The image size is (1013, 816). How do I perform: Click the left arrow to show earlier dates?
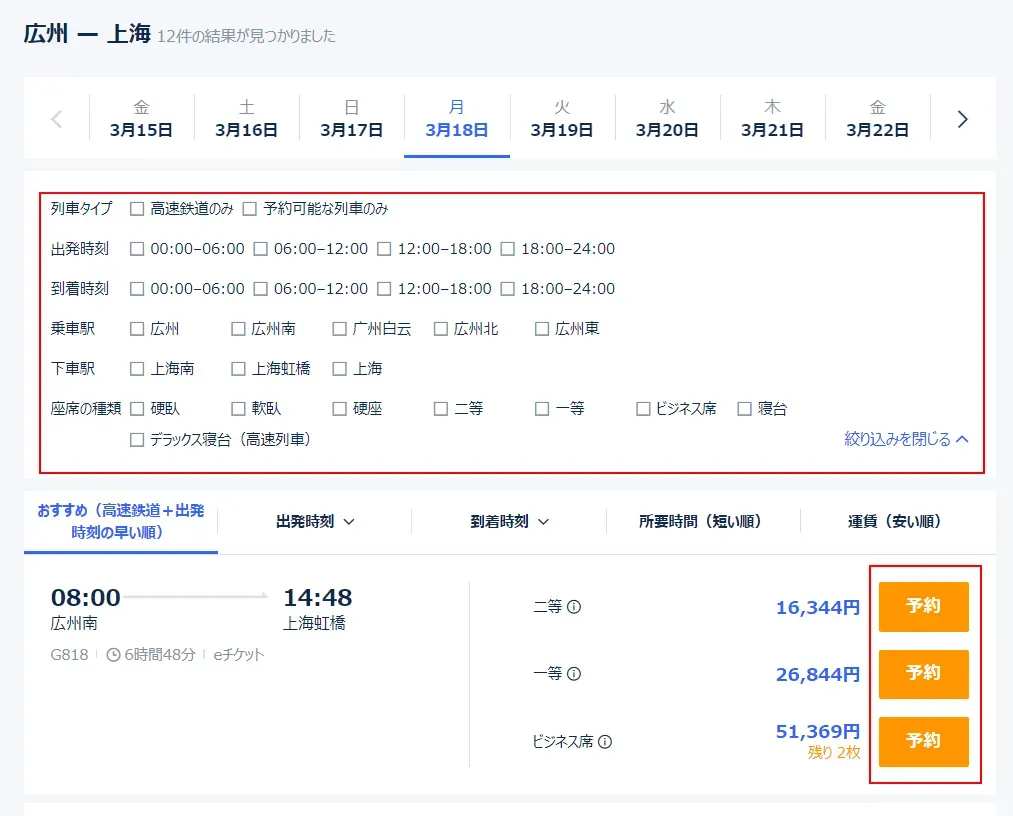pos(57,118)
